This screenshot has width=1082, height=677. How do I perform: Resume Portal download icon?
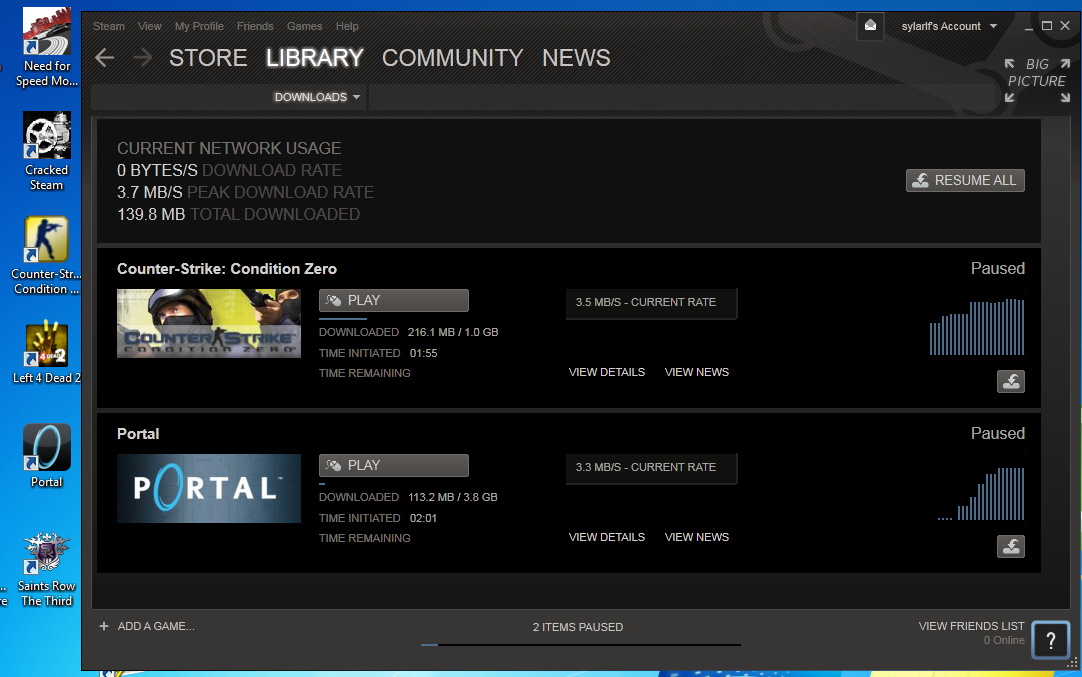pyautogui.click(x=1011, y=547)
